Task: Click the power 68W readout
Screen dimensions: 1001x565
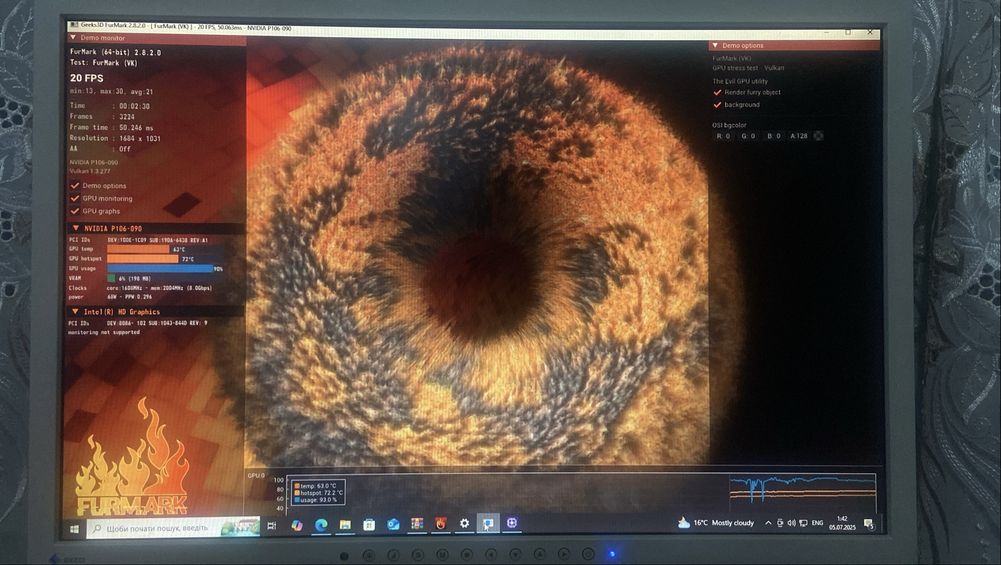Action: (x=129, y=297)
